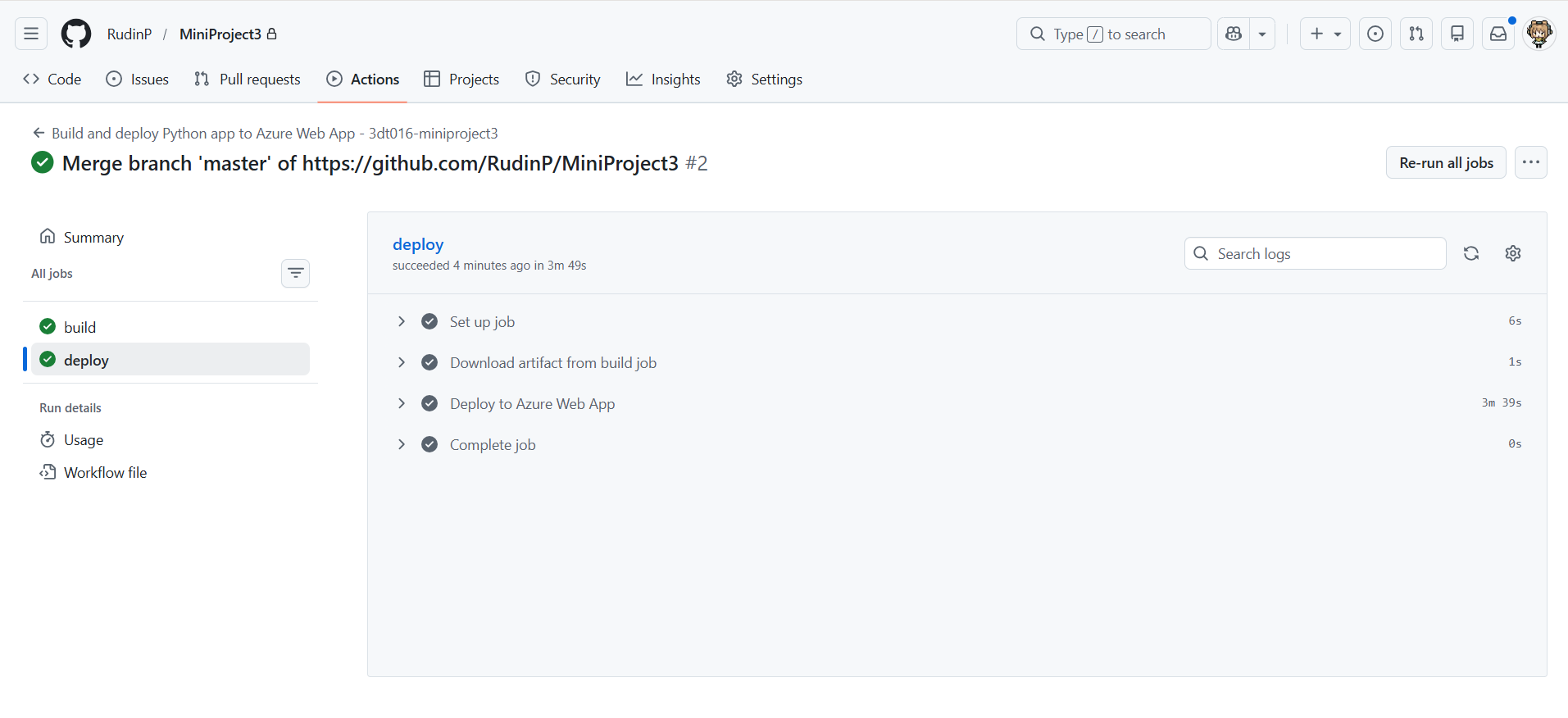The image size is (1568, 718).
Task: Expand the Download artifact from build job step
Action: pos(402,362)
